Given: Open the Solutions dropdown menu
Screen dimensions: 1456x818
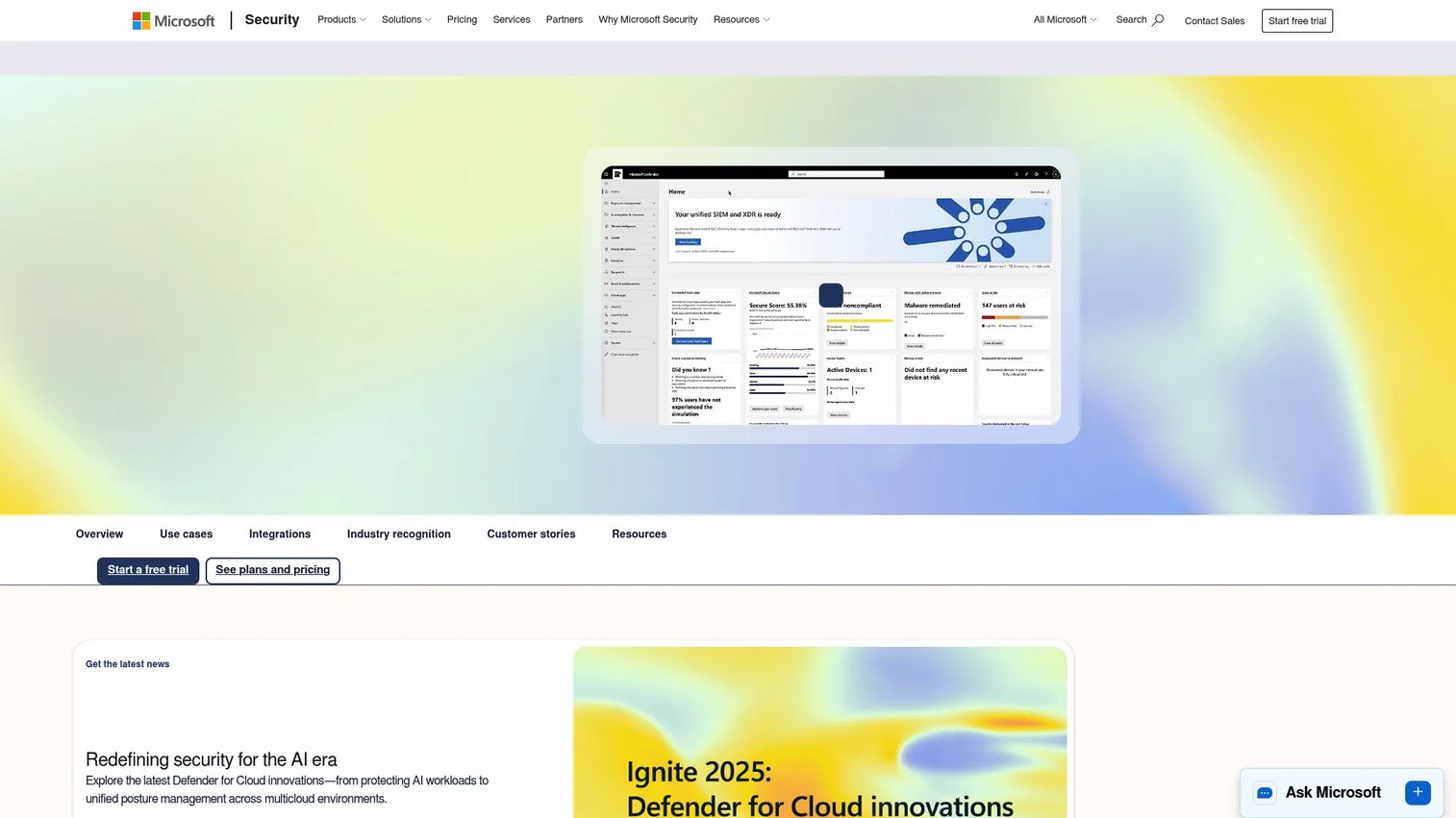Looking at the screenshot, I should click(406, 19).
